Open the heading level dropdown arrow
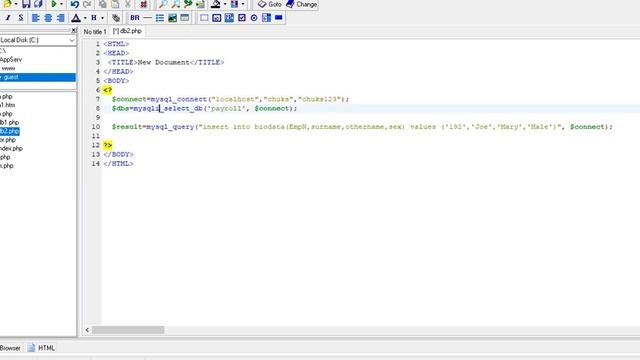Image resolution: width=640 pixels, height=360 pixels. point(102,18)
